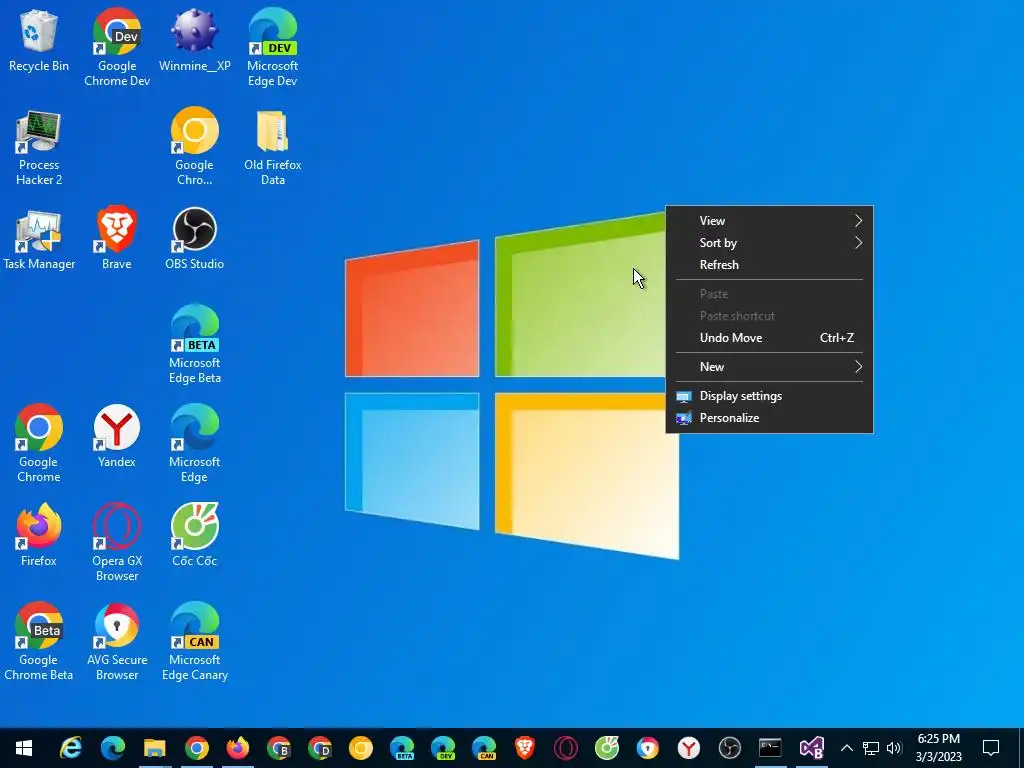
Task: Choose Undo Move in the context menu
Action: 769,338
